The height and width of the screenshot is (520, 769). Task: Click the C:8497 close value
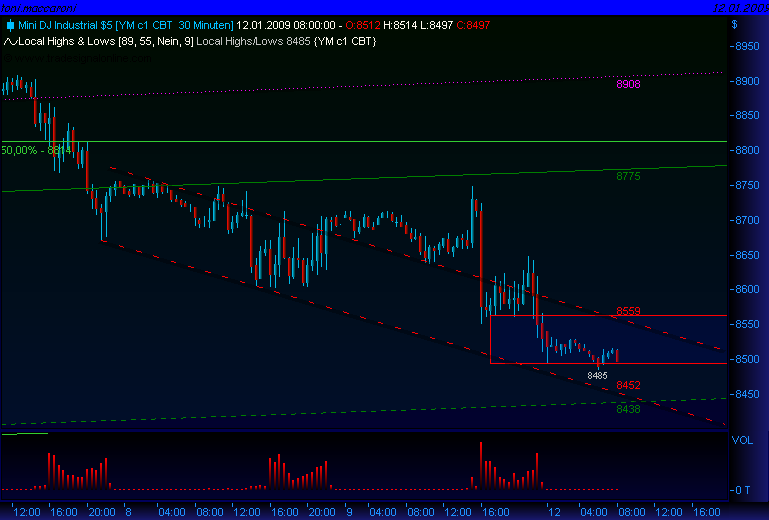(x=473, y=25)
